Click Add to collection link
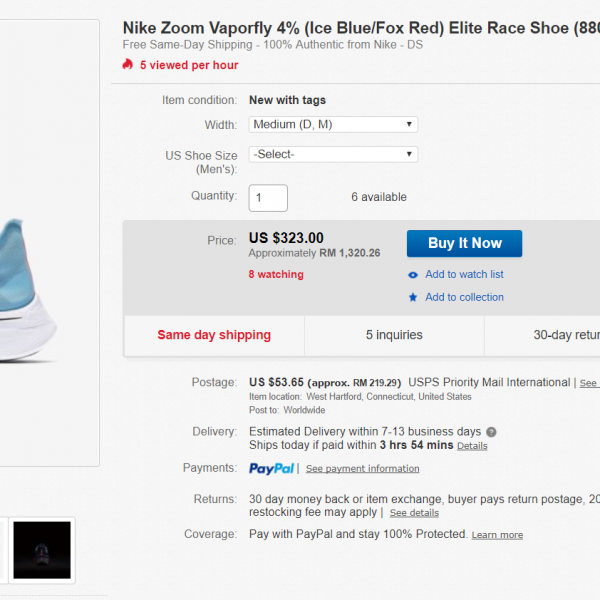This screenshot has height=600, width=600. [x=464, y=297]
